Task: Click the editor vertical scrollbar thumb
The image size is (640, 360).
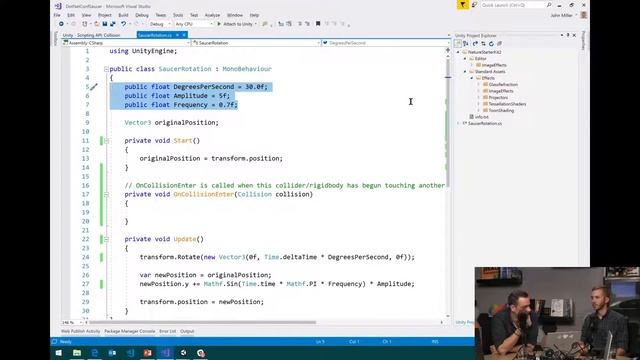Action: [x=448, y=122]
